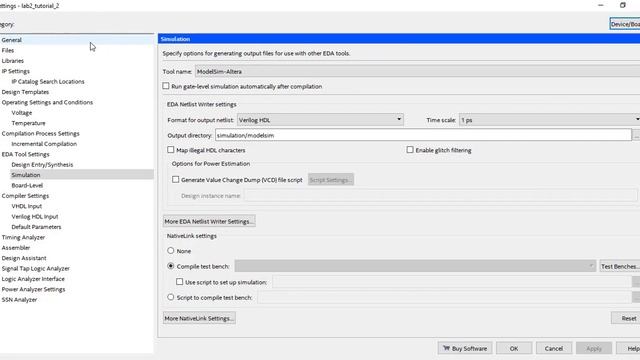
Task: Click the Script Settings button
Action: point(331,180)
